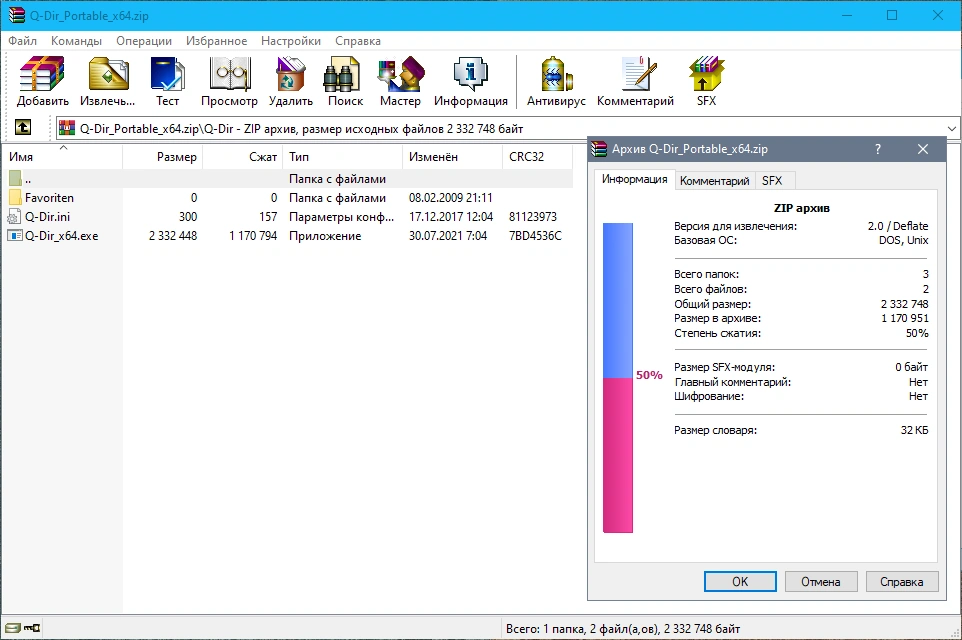Click the Приложение type cell
The image size is (962, 640).
pos(325,236)
